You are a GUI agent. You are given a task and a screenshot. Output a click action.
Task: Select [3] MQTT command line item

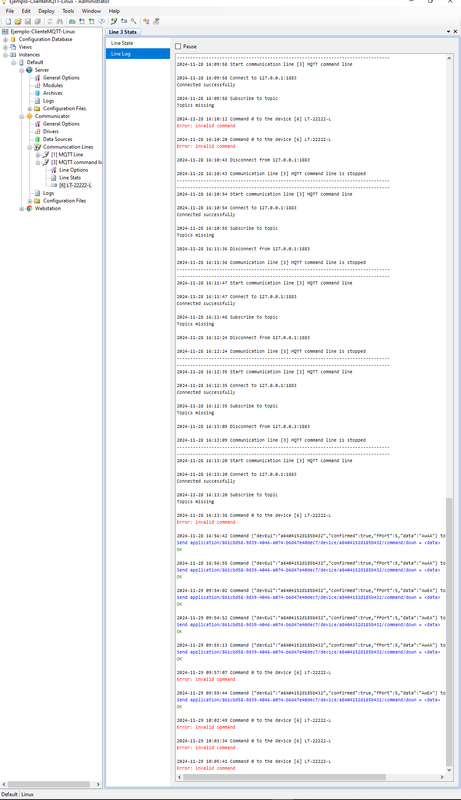click(x=76, y=162)
